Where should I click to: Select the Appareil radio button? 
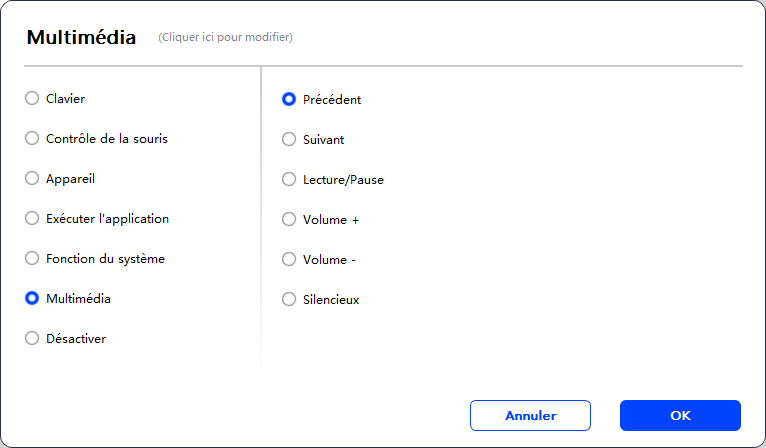tap(32, 179)
